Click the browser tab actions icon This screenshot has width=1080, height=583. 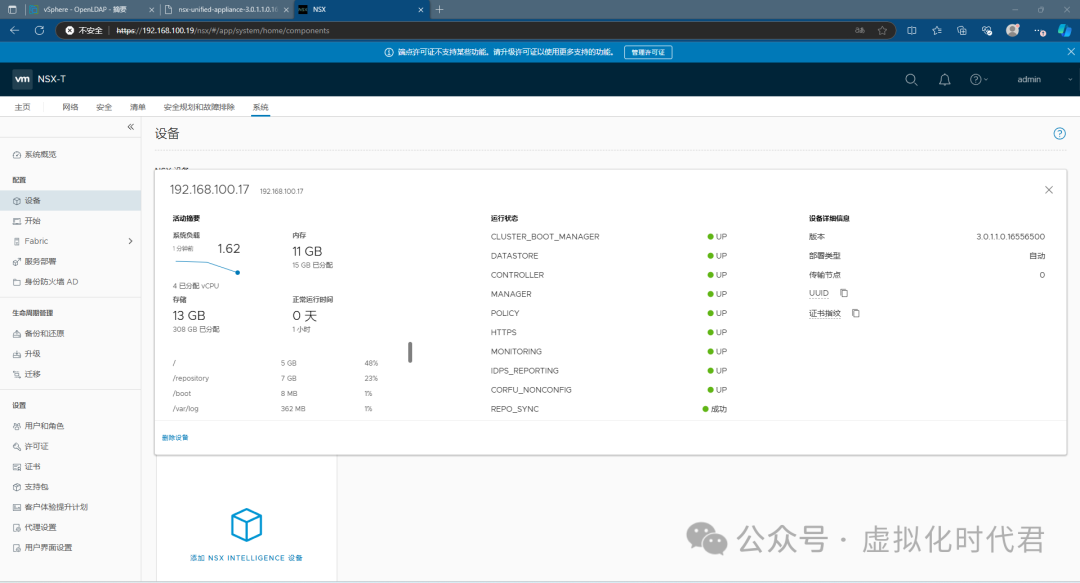[12, 10]
